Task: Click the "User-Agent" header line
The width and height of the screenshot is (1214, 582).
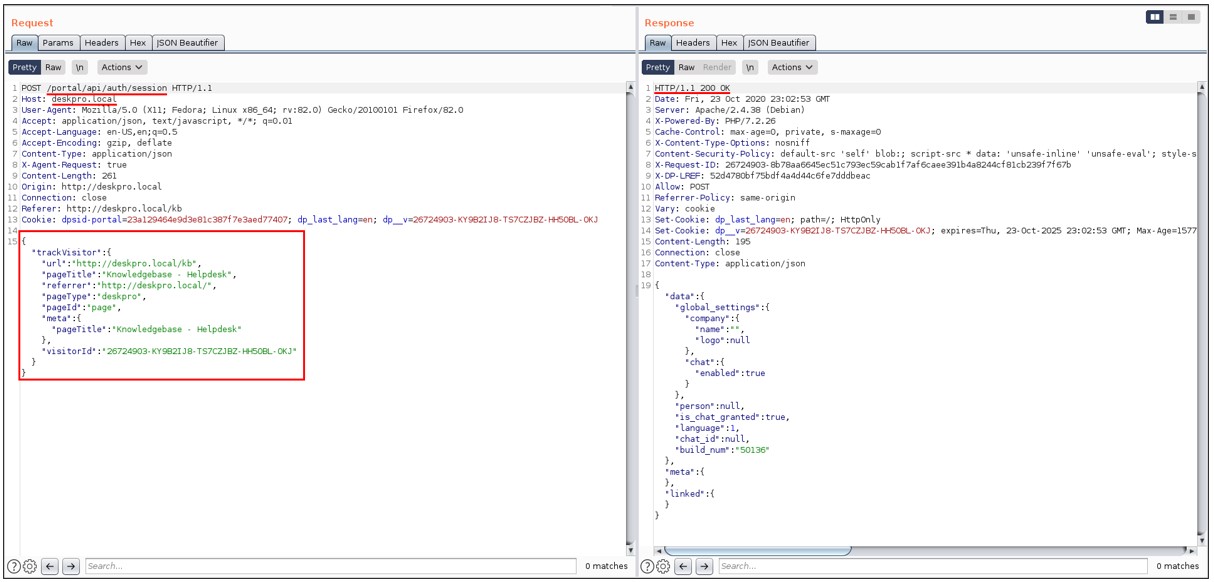Action: 242,110
